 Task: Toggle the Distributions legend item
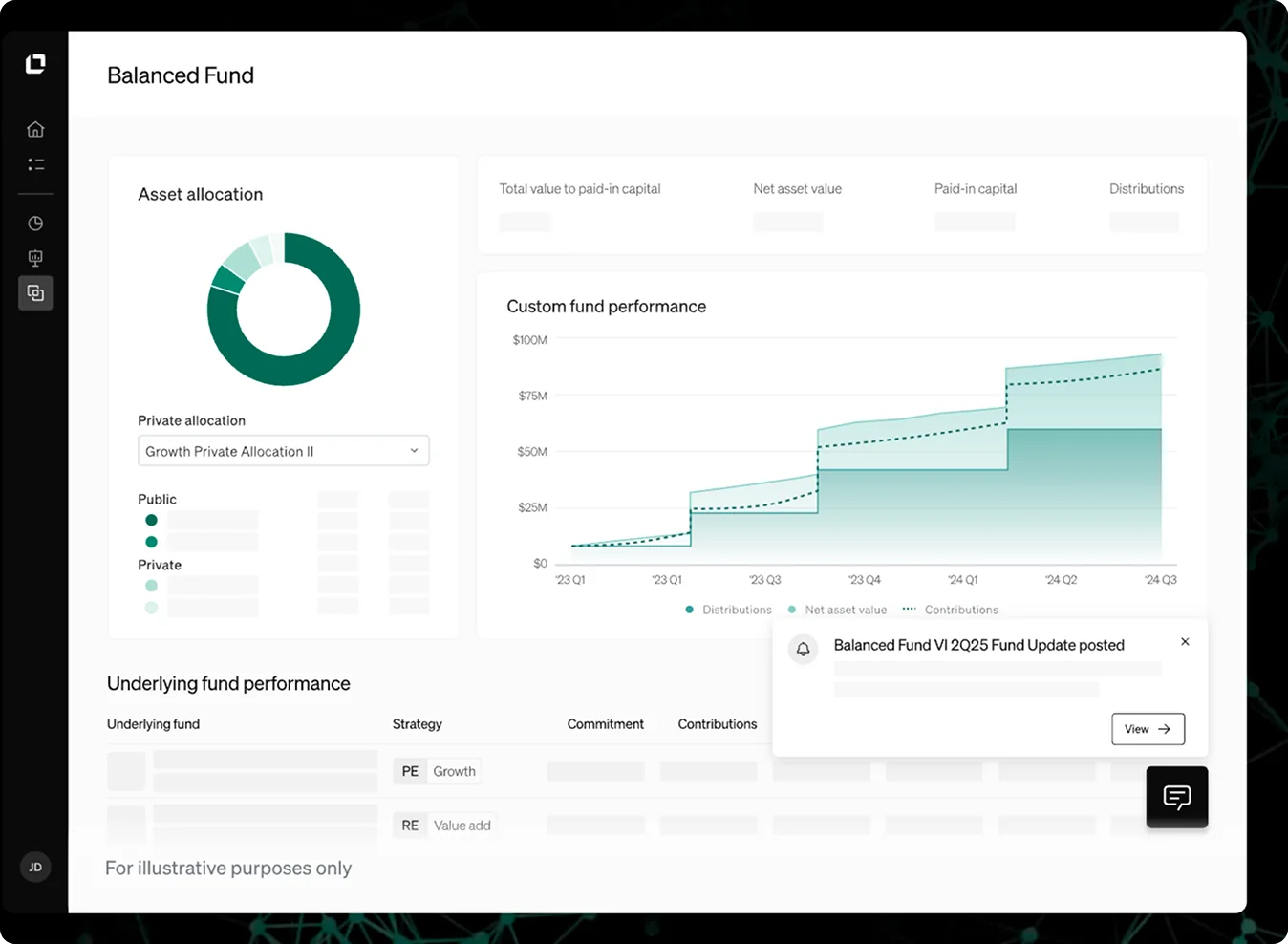[x=729, y=610]
